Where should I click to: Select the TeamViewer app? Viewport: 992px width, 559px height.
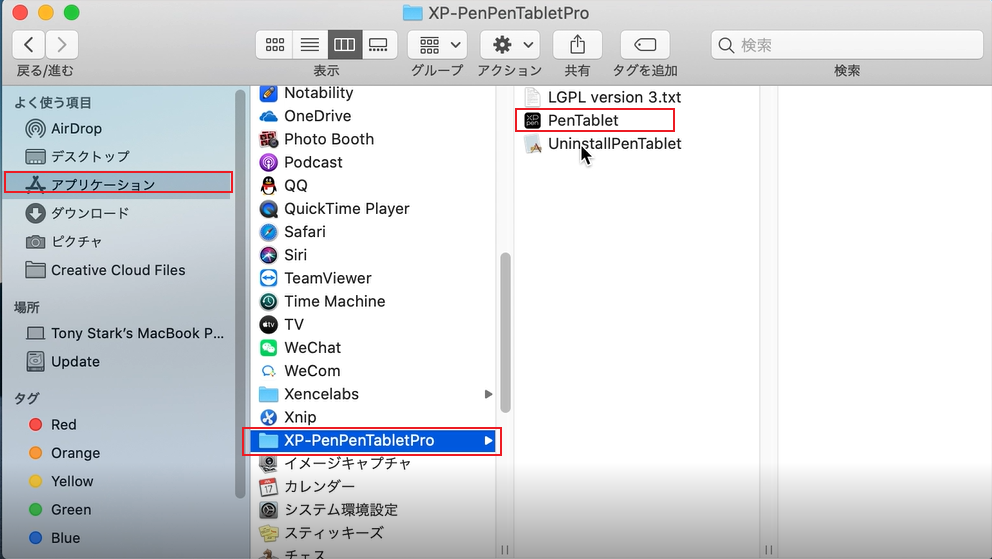(373, 278)
